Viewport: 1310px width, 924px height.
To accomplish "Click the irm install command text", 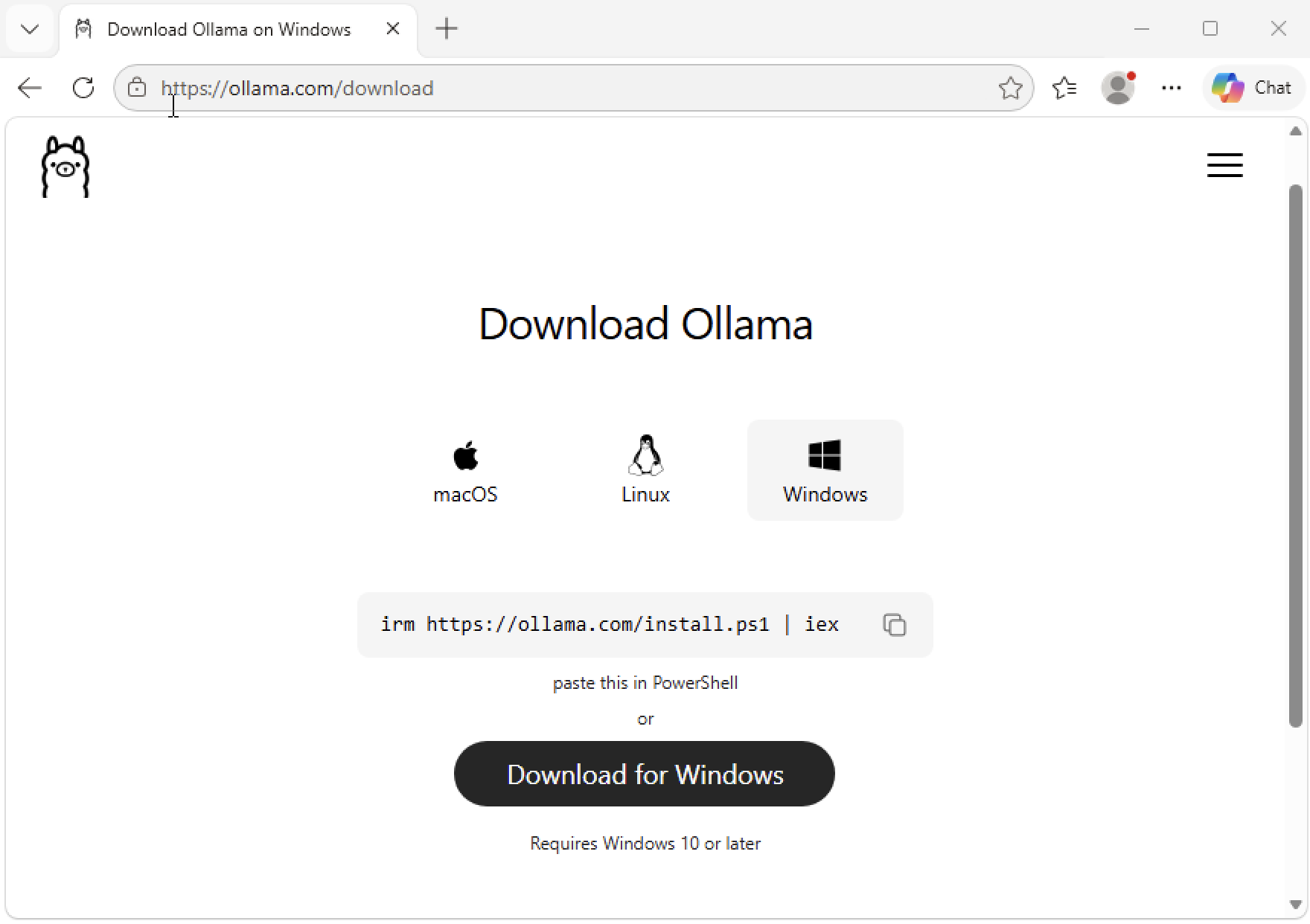I will coord(610,624).
